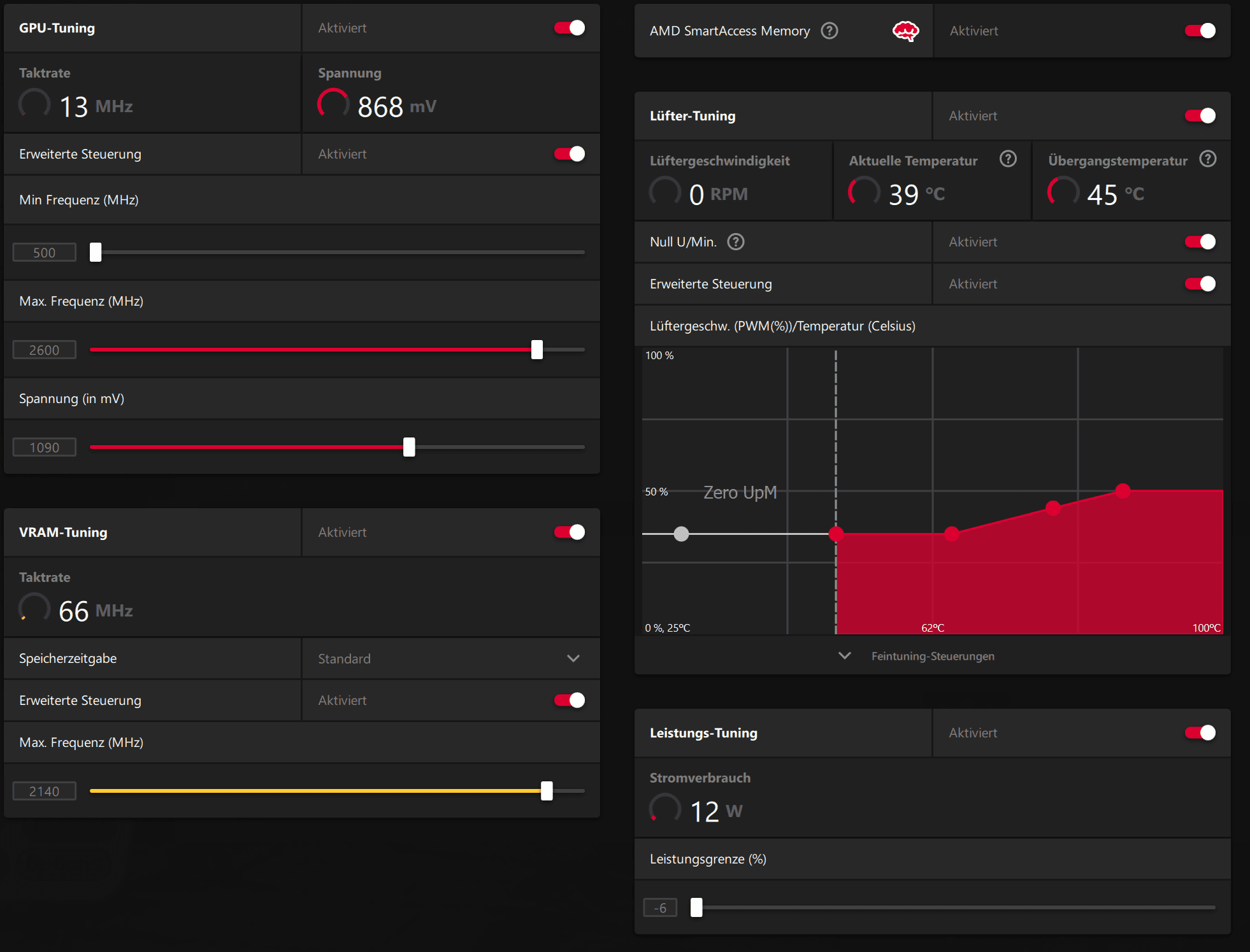Toggle the Lüfter-Tuning switch
This screenshot has width=1250, height=952.
(1200, 116)
